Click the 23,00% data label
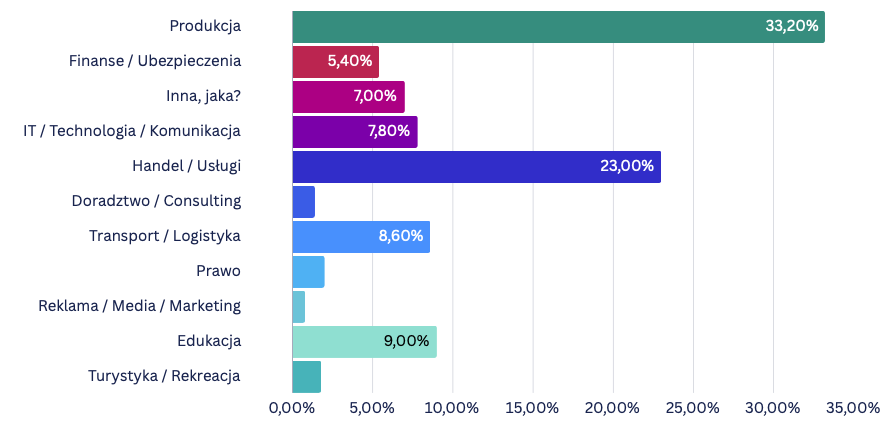895x434 pixels. click(x=627, y=167)
